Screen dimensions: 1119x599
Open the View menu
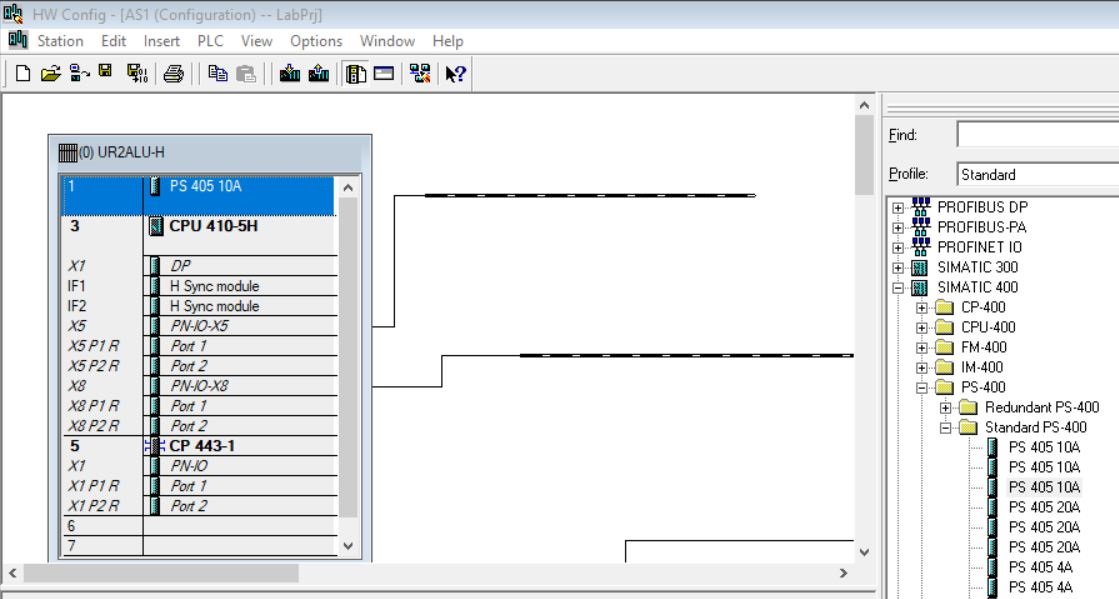coord(256,41)
